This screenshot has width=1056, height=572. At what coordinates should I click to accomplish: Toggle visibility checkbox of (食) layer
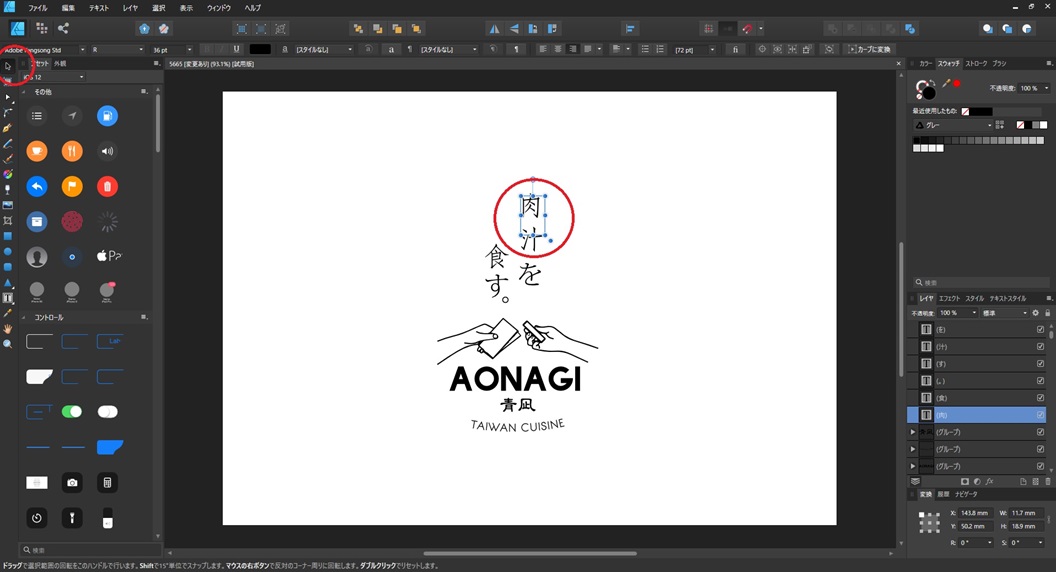coord(1041,398)
